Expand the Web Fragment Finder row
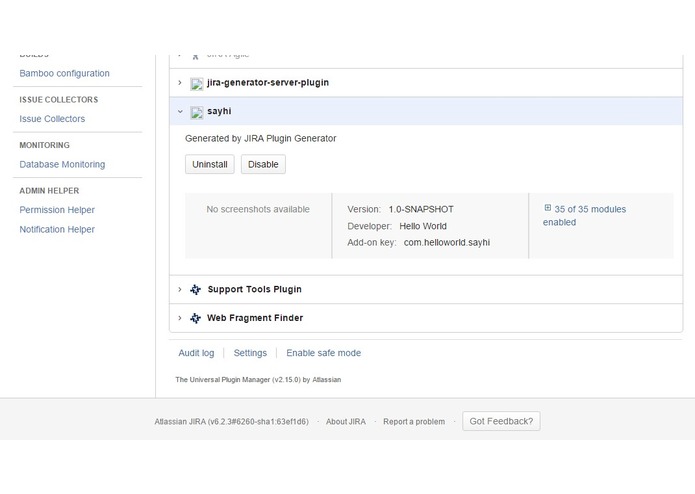This screenshot has height=494, width=695. point(180,318)
